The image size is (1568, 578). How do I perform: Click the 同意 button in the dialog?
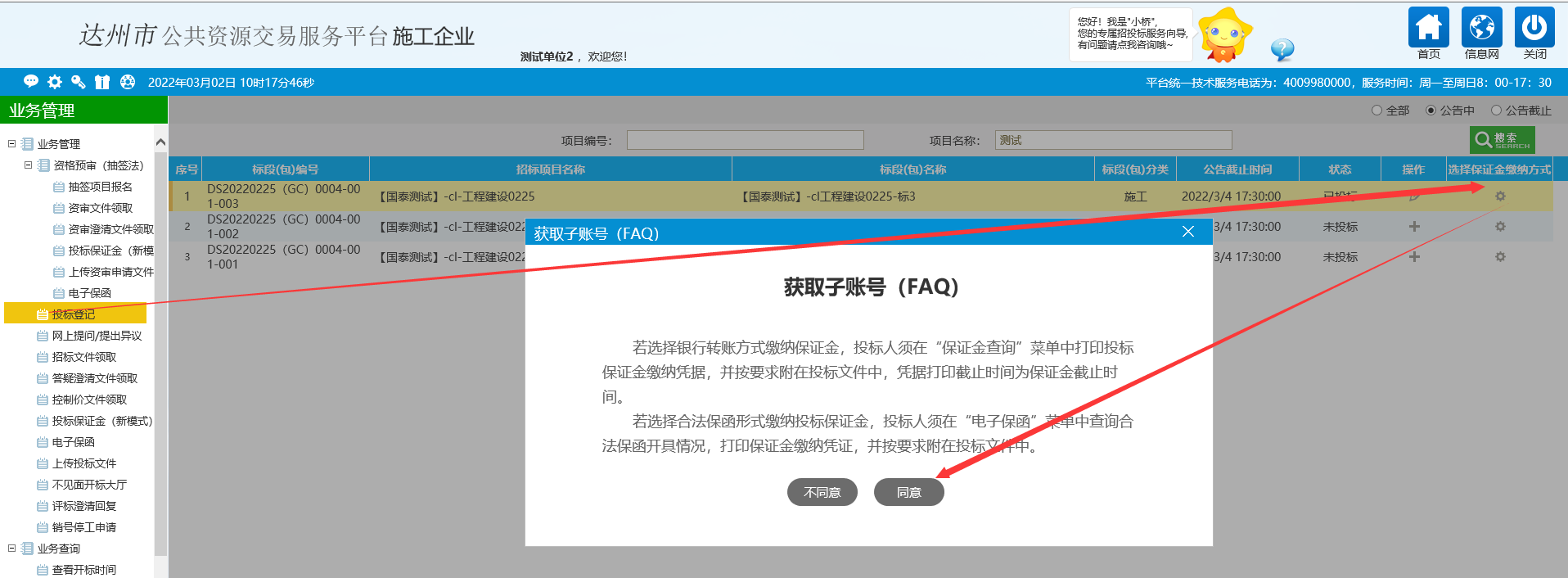pos(908,492)
